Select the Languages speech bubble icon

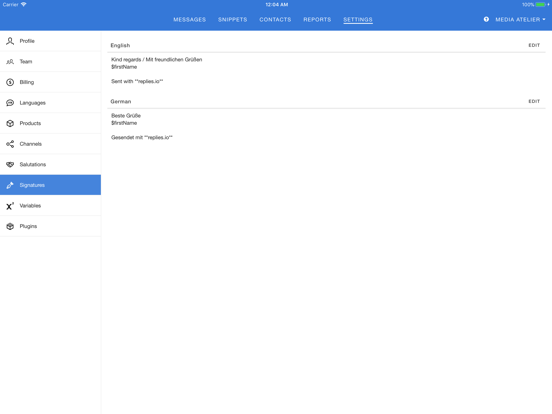click(10, 103)
